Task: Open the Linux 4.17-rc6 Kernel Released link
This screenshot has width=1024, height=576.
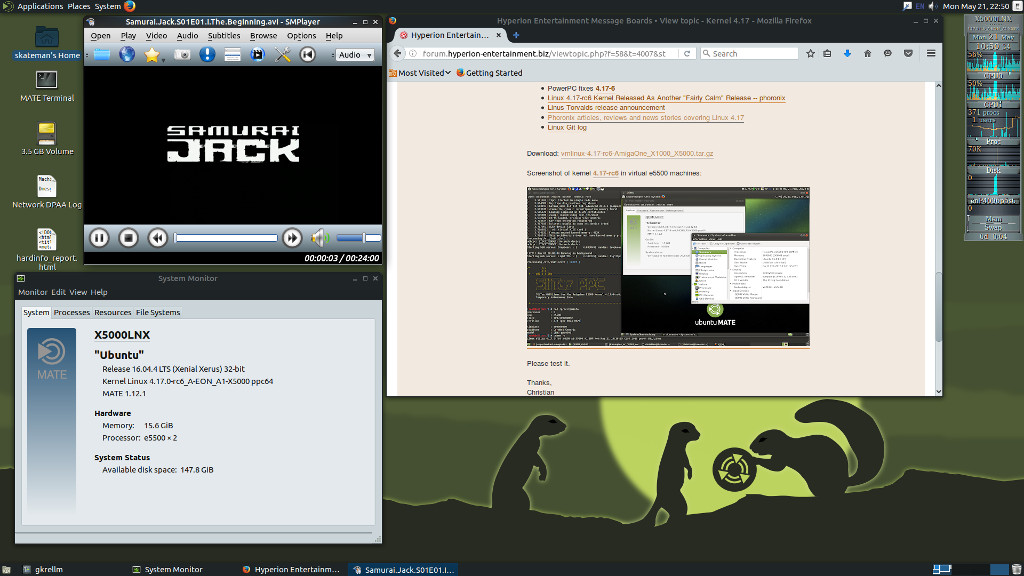Action: [666, 98]
